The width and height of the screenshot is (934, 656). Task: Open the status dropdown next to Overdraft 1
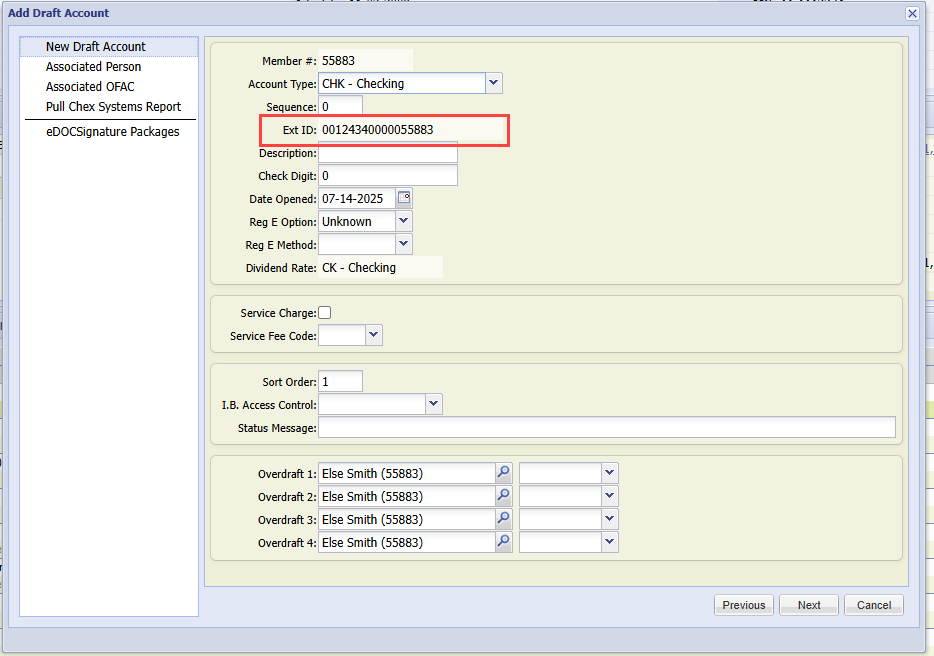pyautogui.click(x=608, y=473)
